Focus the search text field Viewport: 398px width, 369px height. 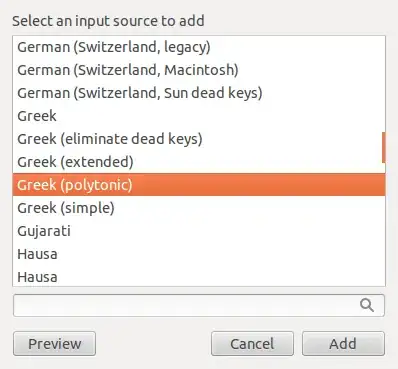pyautogui.click(x=199, y=305)
